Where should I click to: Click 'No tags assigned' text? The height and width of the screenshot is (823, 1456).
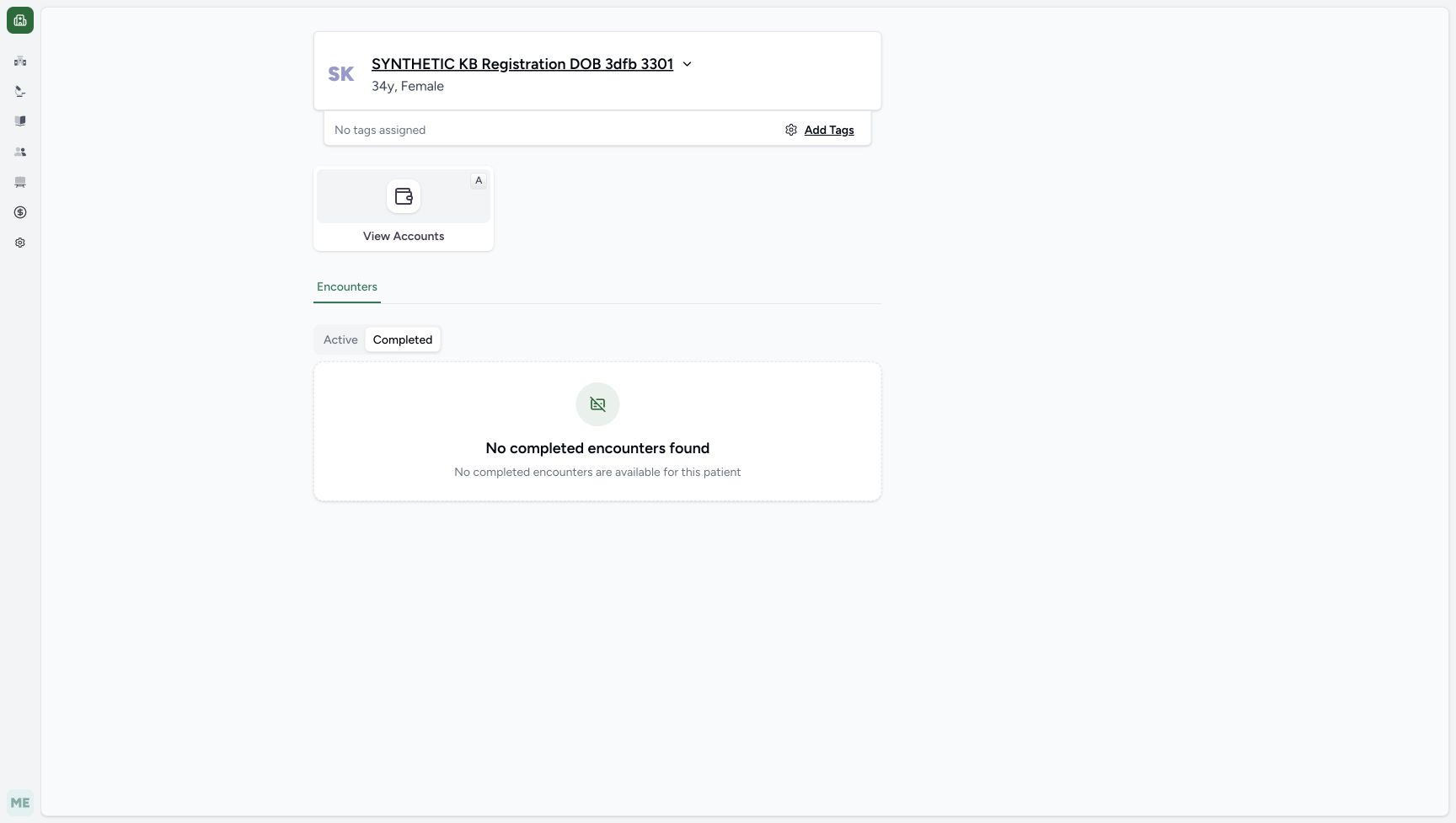pos(380,130)
